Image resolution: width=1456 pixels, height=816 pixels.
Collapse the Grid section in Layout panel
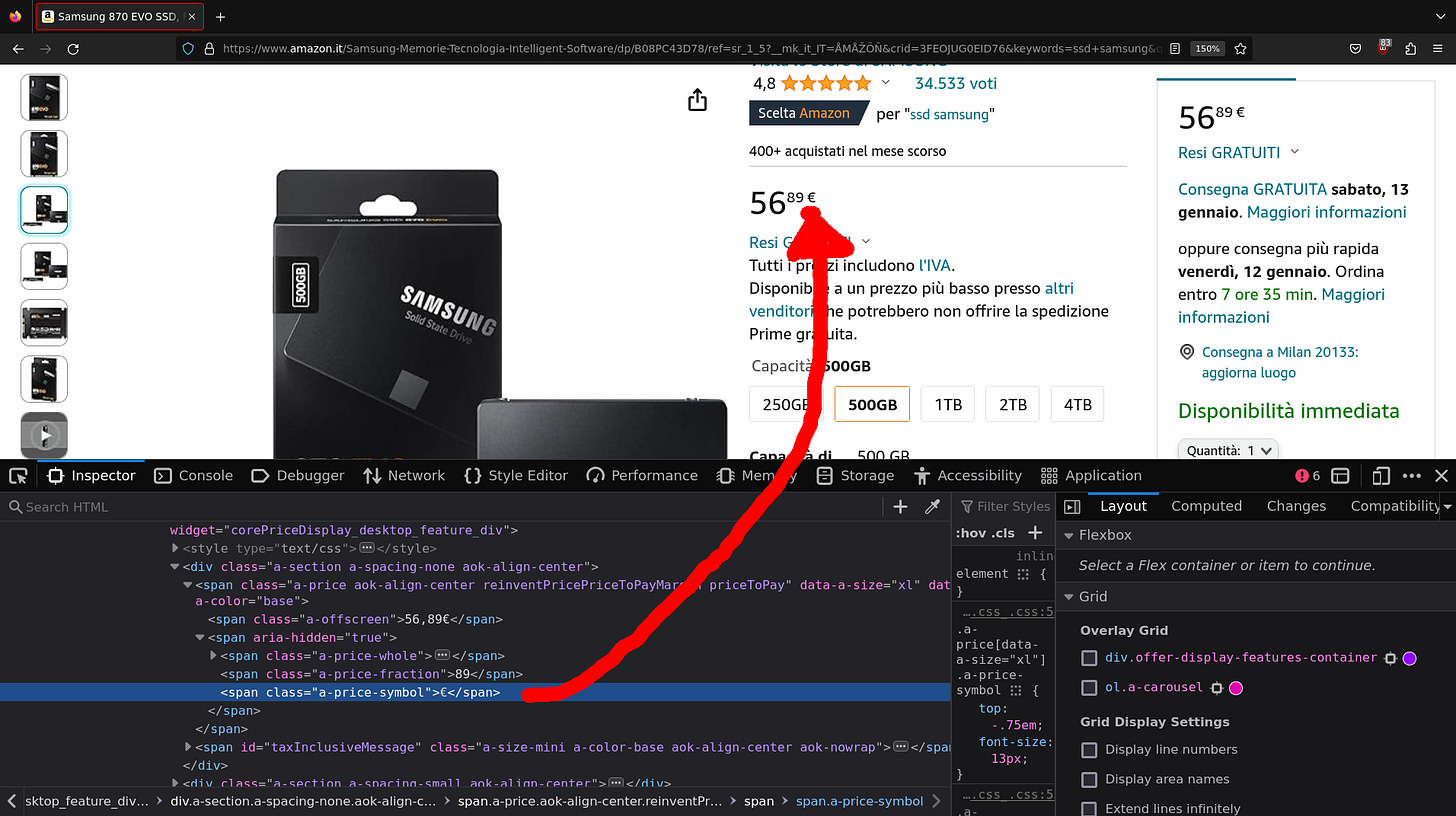click(x=1069, y=596)
